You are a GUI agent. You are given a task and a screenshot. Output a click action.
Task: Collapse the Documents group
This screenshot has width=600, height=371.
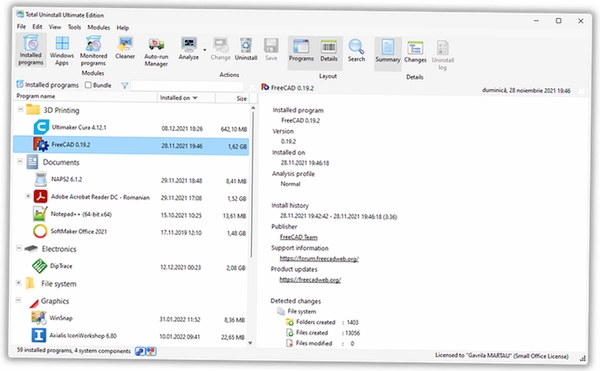pyautogui.click(x=20, y=161)
